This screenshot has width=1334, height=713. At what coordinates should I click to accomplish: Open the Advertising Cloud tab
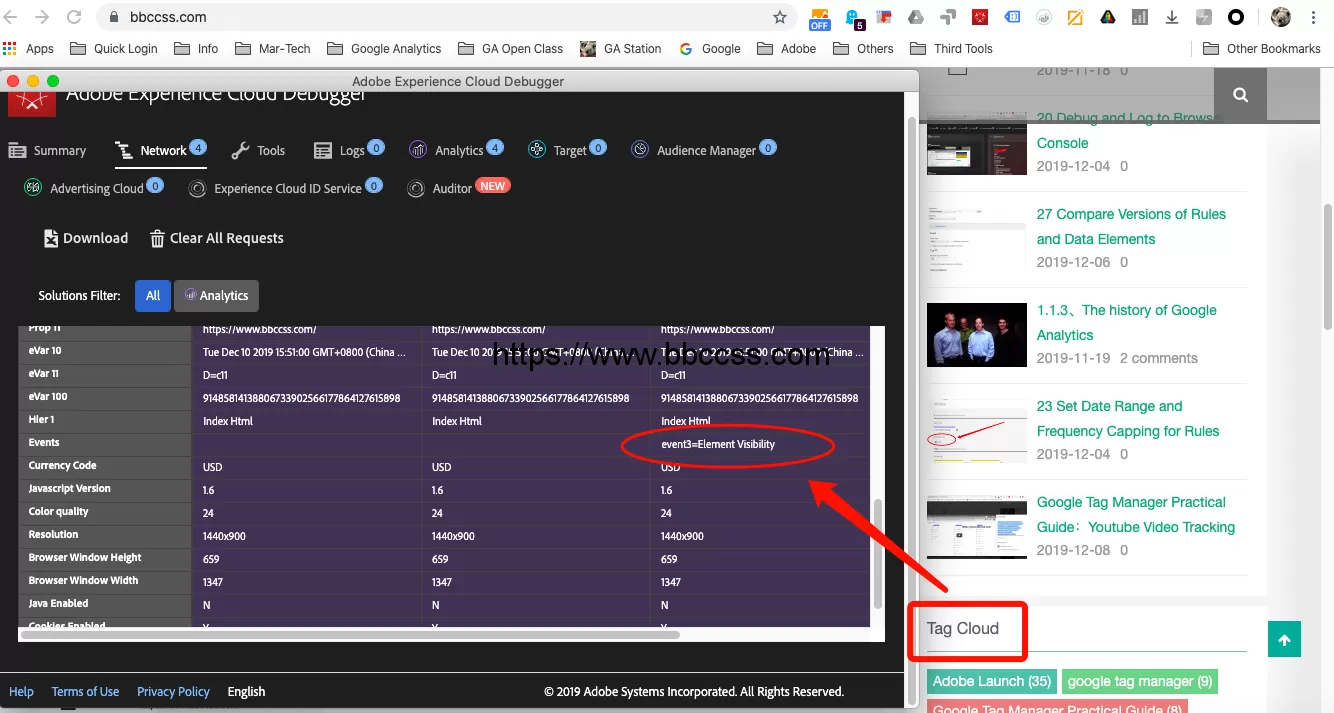(x=94, y=188)
